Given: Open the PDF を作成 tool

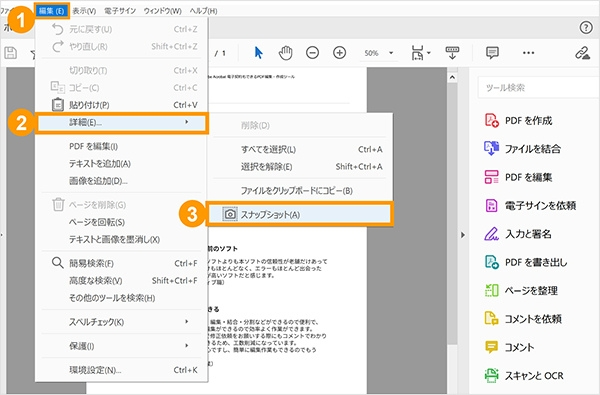Looking at the screenshot, I should click(519, 121).
